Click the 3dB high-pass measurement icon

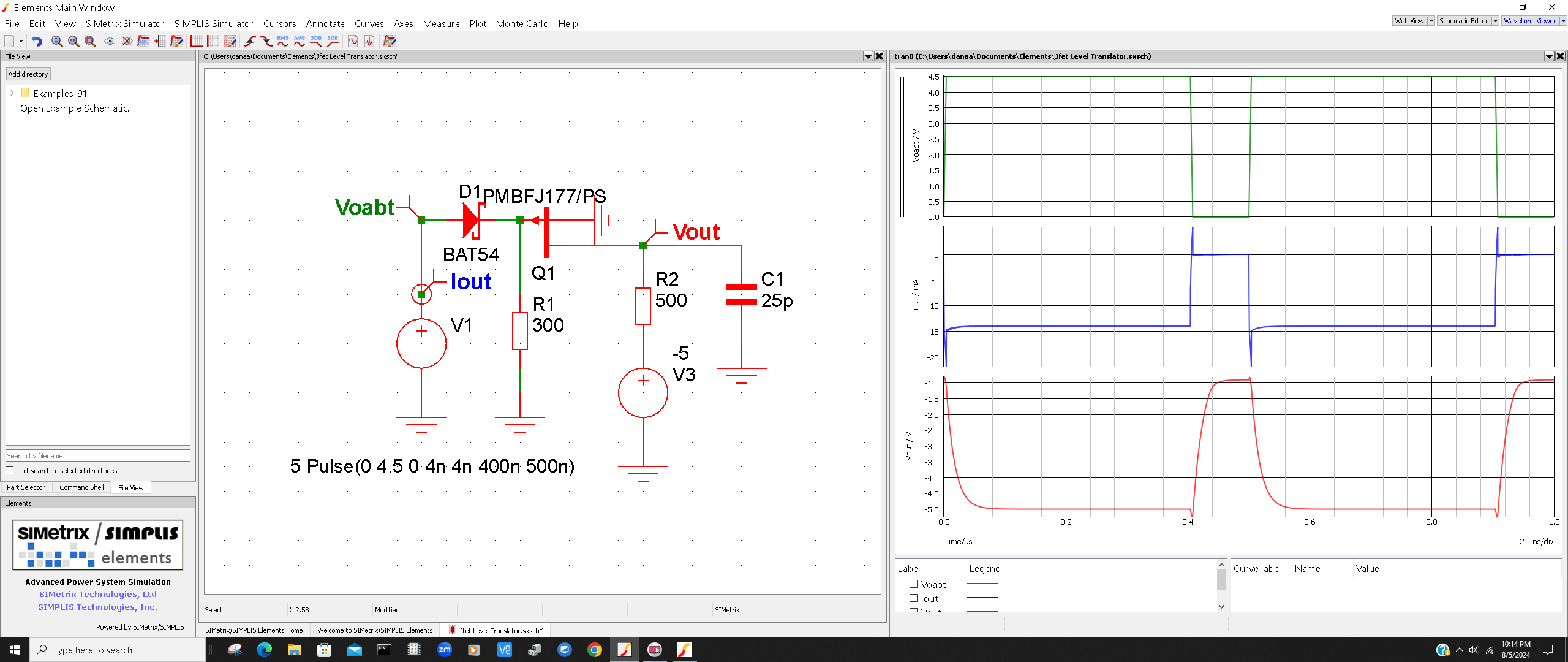(333, 41)
